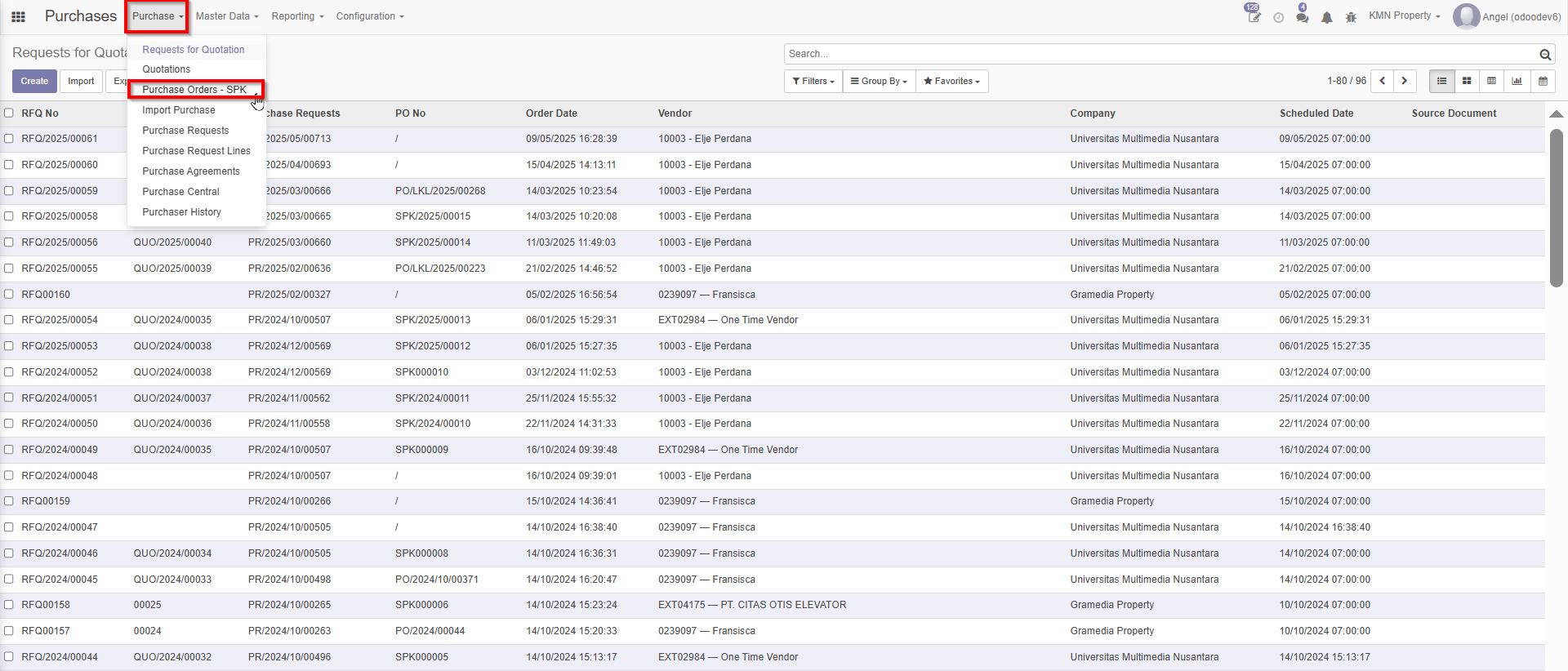
Task: Select Purchase Request Lines menu entry
Action: (x=196, y=151)
